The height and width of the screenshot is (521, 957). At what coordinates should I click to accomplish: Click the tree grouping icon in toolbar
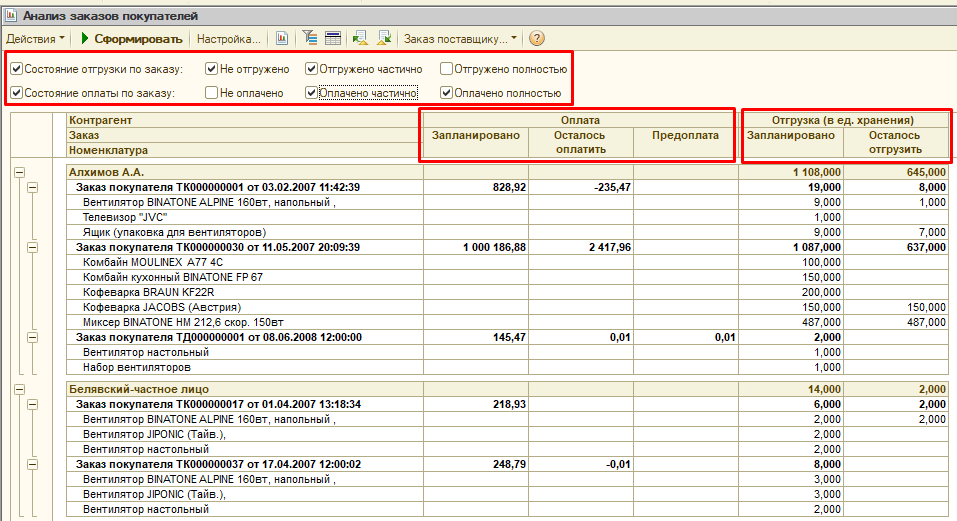pos(310,39)
